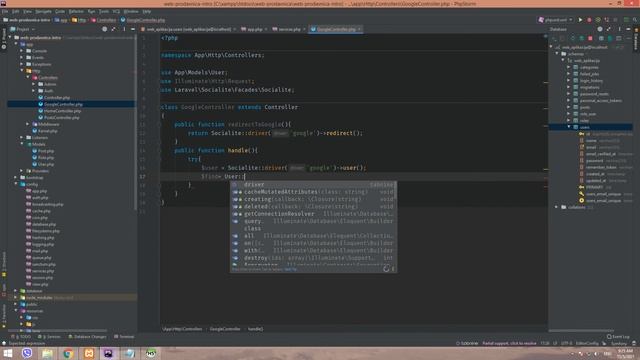Screen dimensions: 640x360
Task: Select the driver suggestion in completion popup
Action: (x=313, y=184)
